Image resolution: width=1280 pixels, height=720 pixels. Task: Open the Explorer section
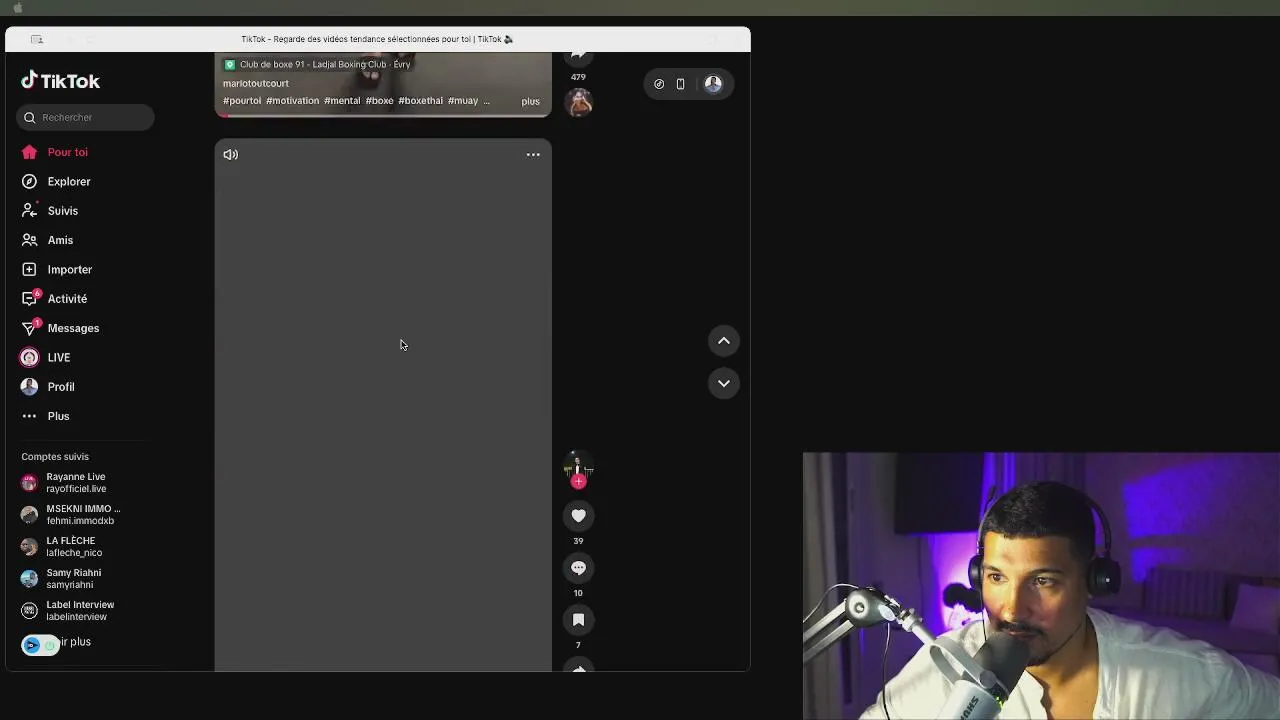point(69,181)
